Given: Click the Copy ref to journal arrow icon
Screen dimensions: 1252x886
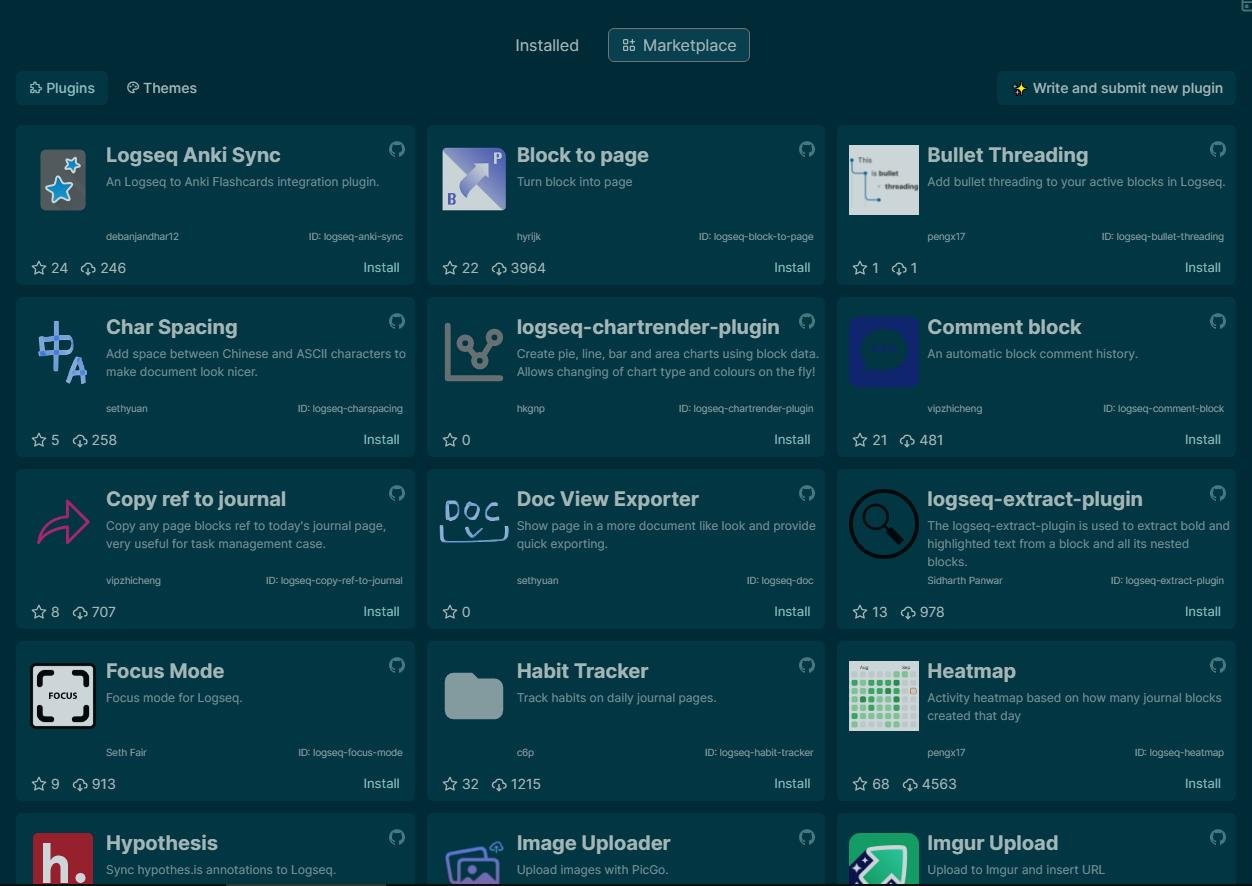Looking at the screenshot, I should (63, 523).
